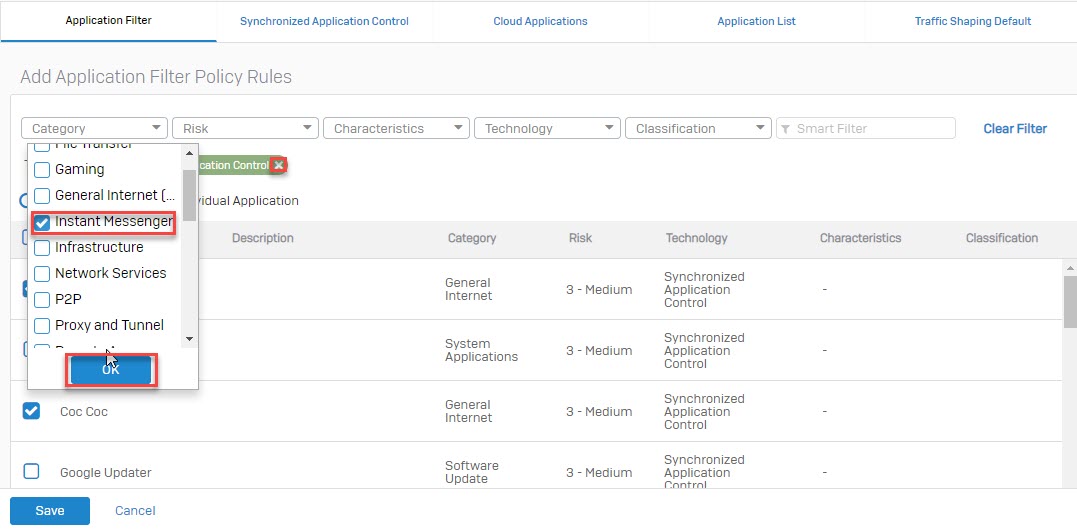1077x529 pixels.
Task: Click Coc Coc row's General Internet cell
Action: click(468, 411)
